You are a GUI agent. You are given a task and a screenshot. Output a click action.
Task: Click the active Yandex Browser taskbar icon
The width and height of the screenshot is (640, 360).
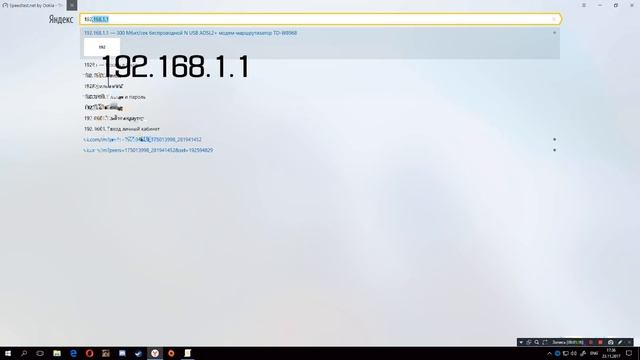[x=155, y=353]
